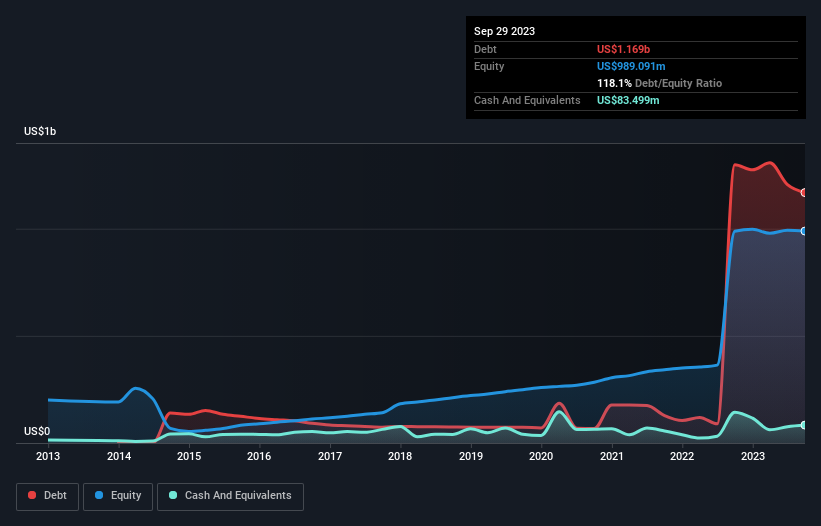Select the 2014 x-axis label

click(119, 456)
